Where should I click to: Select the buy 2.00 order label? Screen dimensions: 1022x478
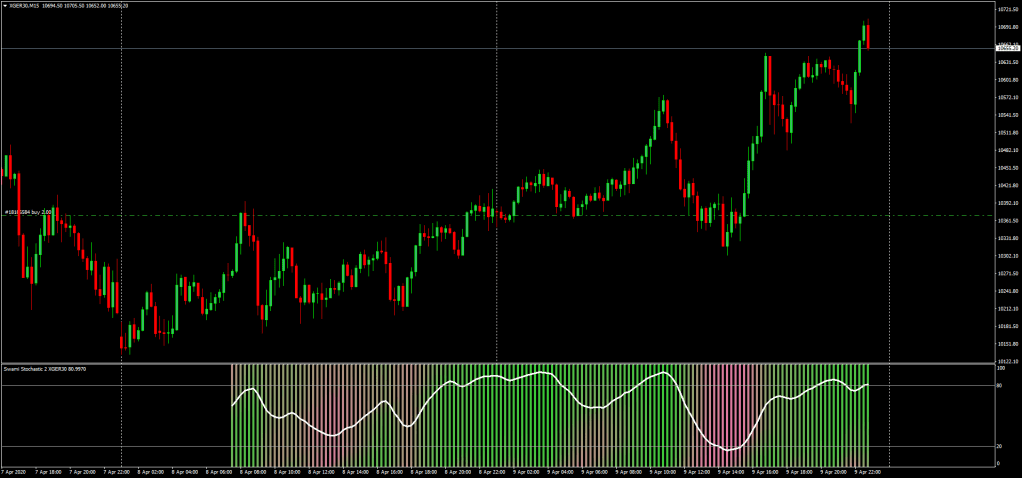click(x=29, y=212)
